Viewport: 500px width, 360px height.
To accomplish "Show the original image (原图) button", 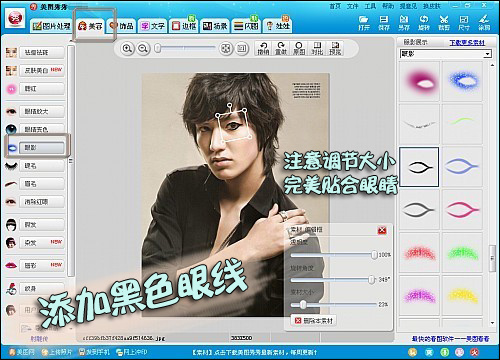I will [x=299, y=48].
